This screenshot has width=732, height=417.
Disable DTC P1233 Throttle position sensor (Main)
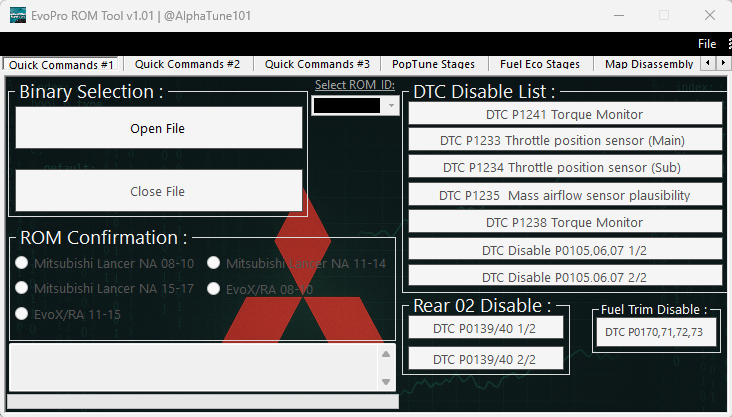click(565, 140)
